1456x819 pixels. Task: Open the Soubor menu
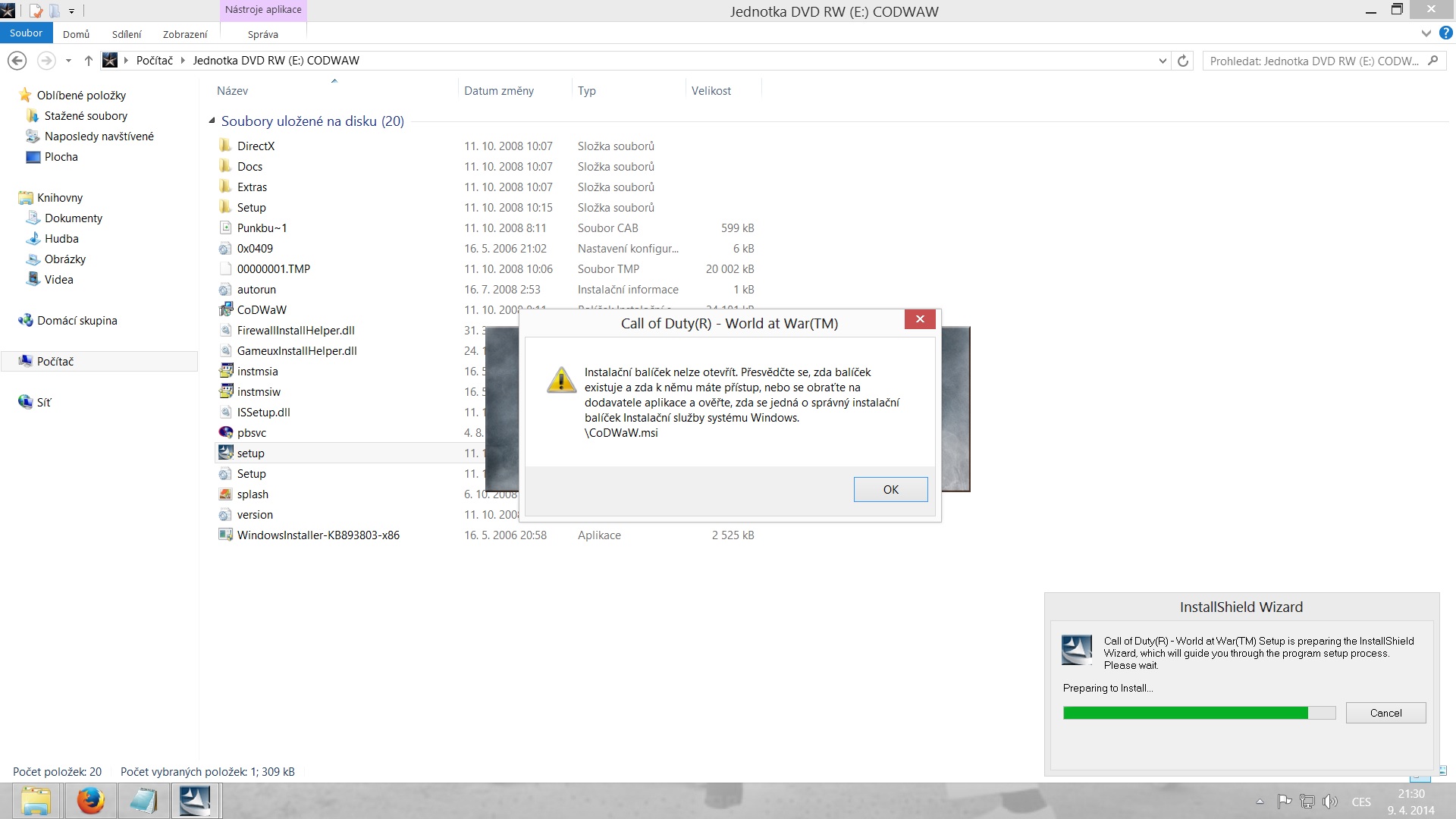pyautogui.click(x=26, y=33)
